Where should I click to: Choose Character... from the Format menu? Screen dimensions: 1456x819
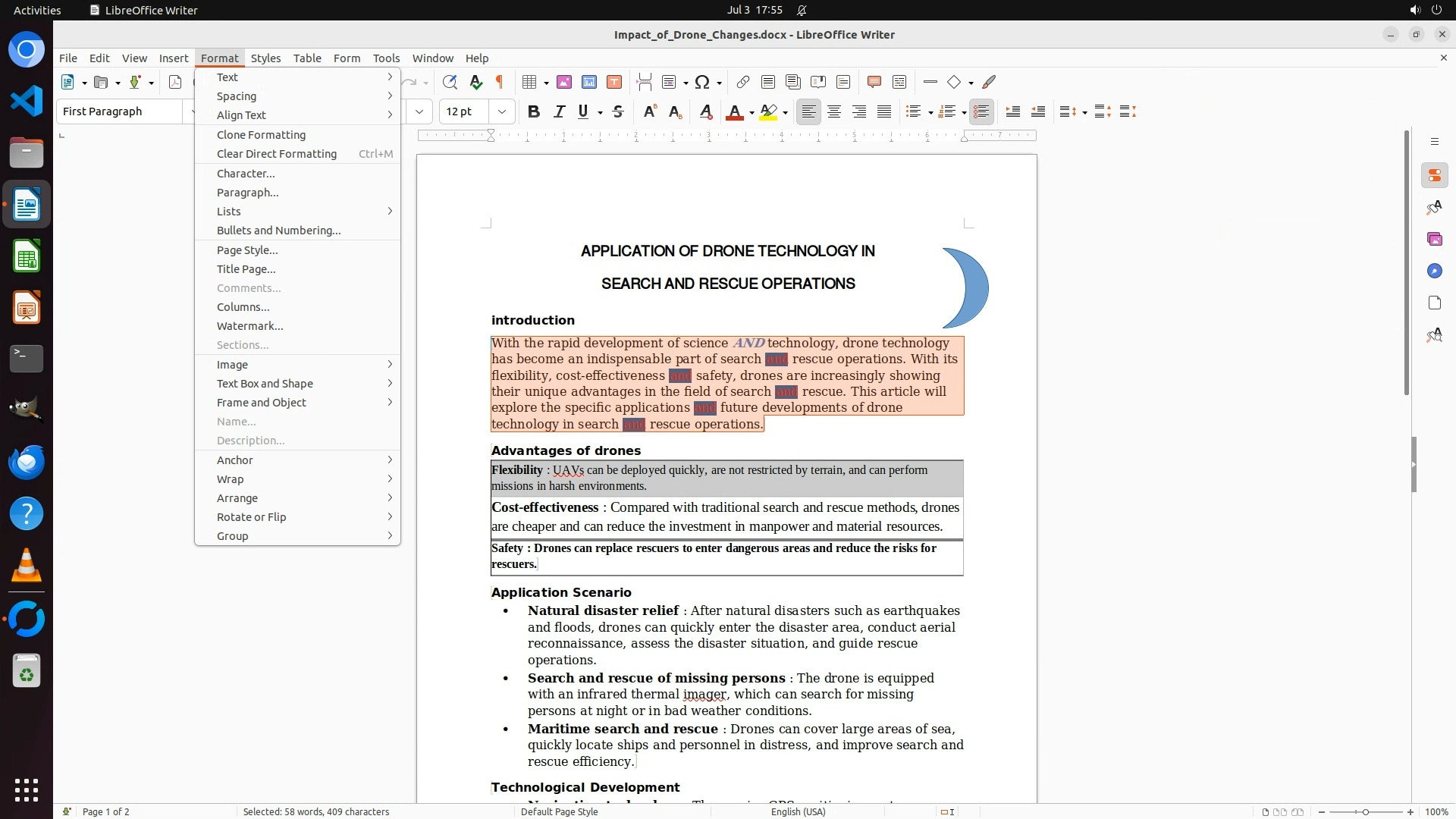(246, 174)
